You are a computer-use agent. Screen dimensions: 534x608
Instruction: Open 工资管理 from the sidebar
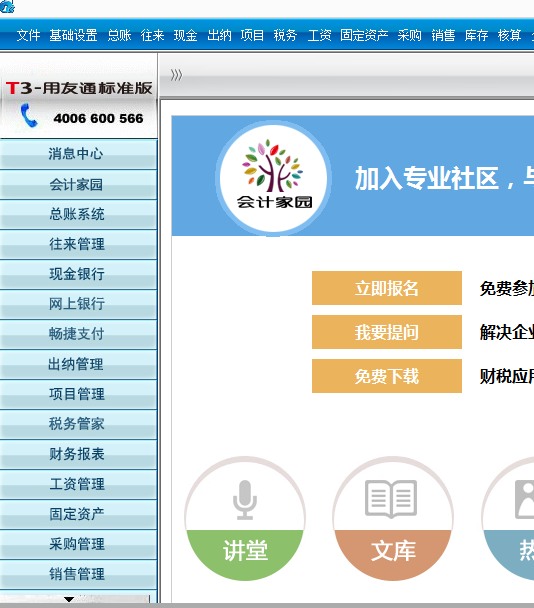[x=78, y=484]
